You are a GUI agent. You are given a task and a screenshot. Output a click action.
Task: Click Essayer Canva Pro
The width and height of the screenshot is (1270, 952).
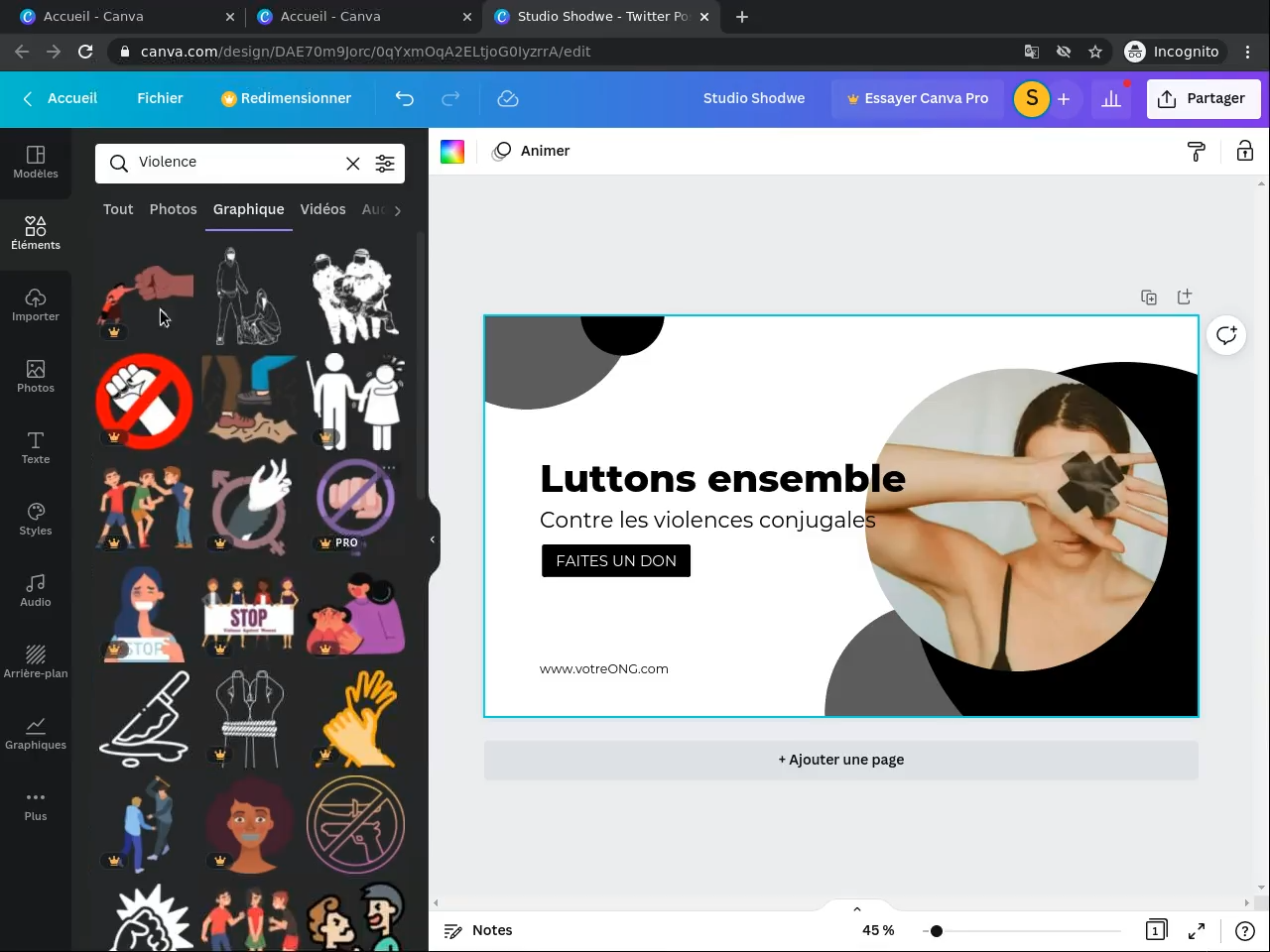(x=917, y=98)
